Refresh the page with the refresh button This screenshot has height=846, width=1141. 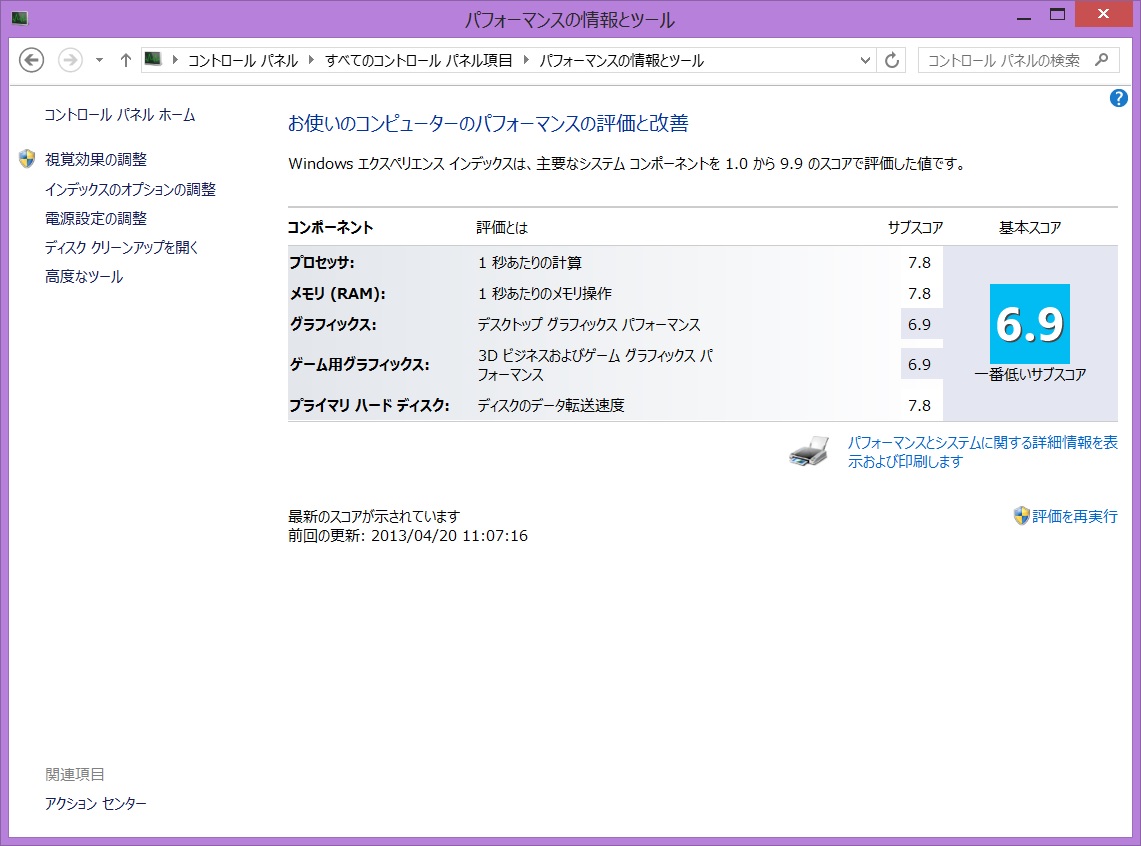(x=891, y=60)
